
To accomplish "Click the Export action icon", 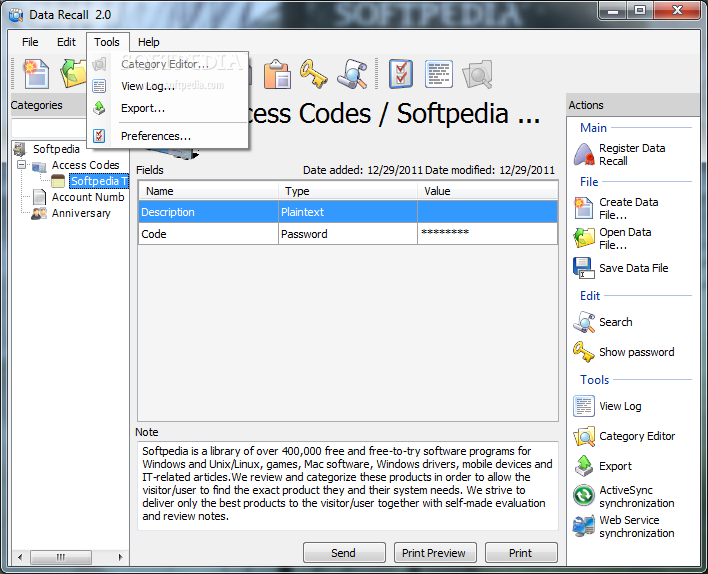I will pyautogui.click(x=584, y=466).
